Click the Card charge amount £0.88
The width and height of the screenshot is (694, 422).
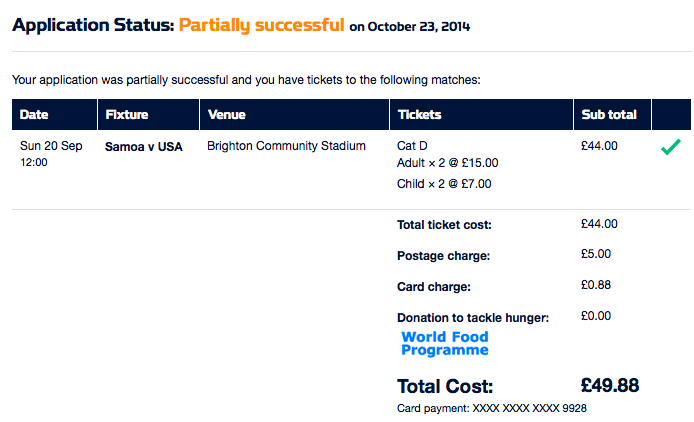[596, 285]
